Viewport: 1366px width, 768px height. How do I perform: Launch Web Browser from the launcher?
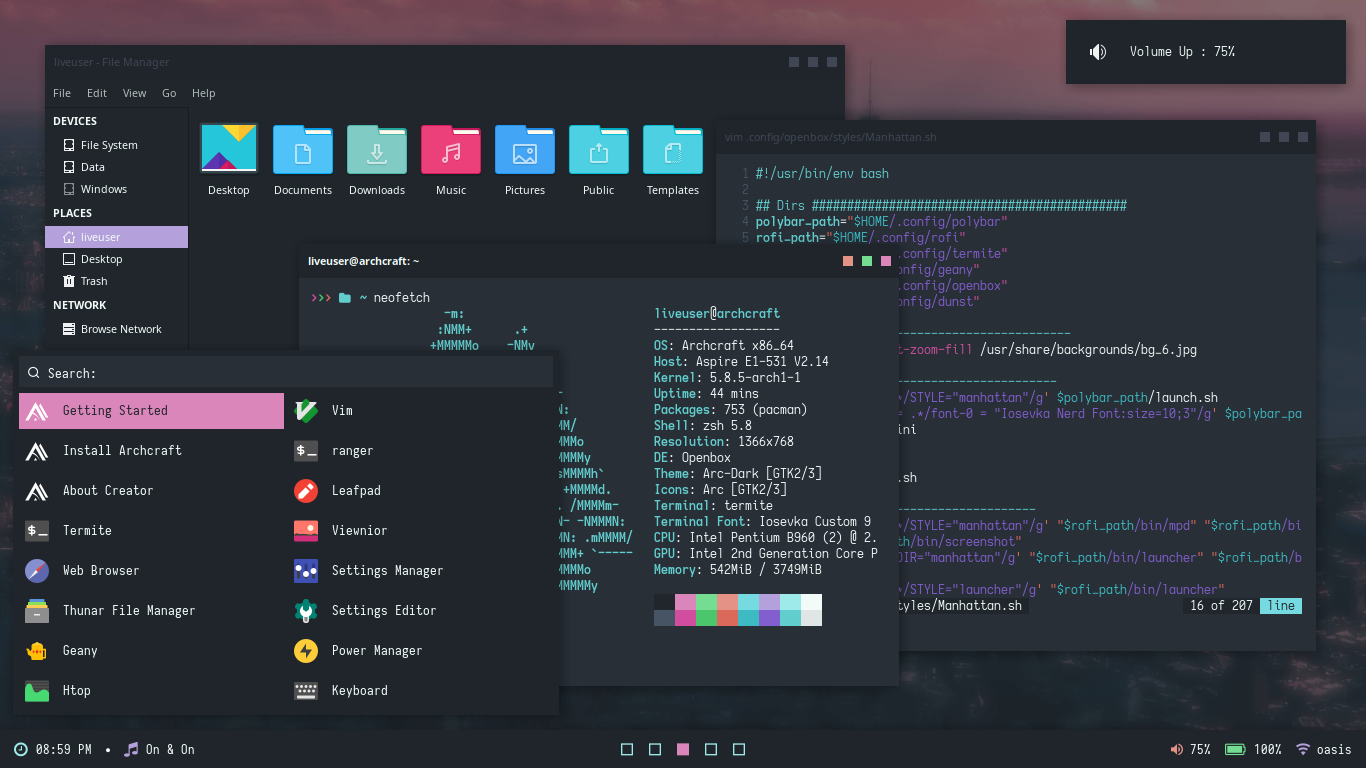point(152,571)
